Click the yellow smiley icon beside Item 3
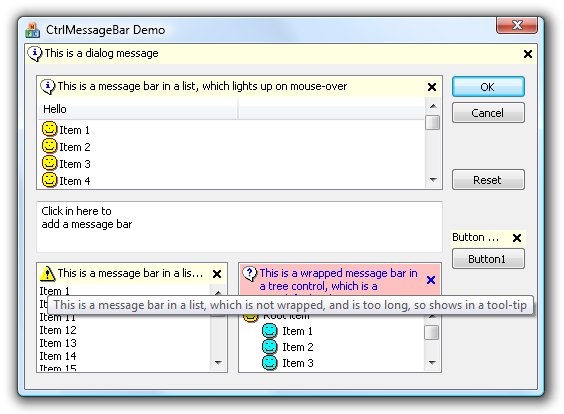 50,163
